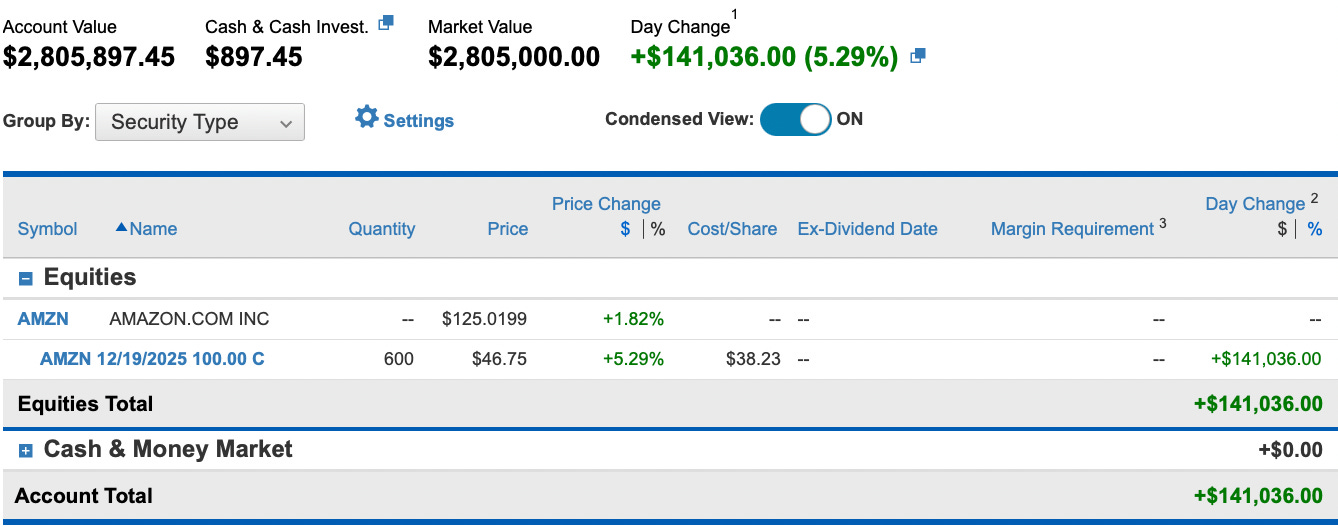Click the Account Value $2,805,897.45 figure
Viewport: 1338px width, 527px height.
pyautogui.click(x=89, y=57)
